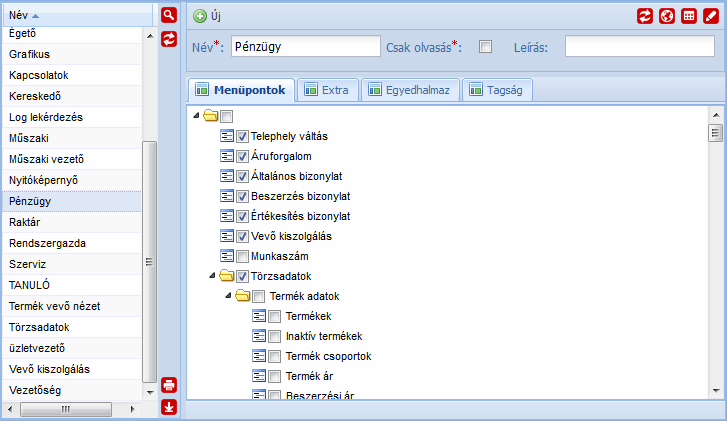Click the tree panel vertical scrollbar thumb
This screenshot has height=421, width=727.
click(x=716, y=134)
